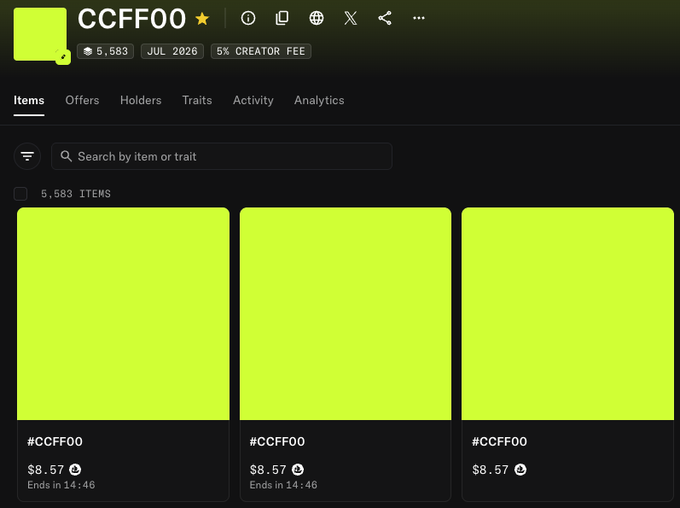
Task: Go to the Traits tab
Action: 197,100
